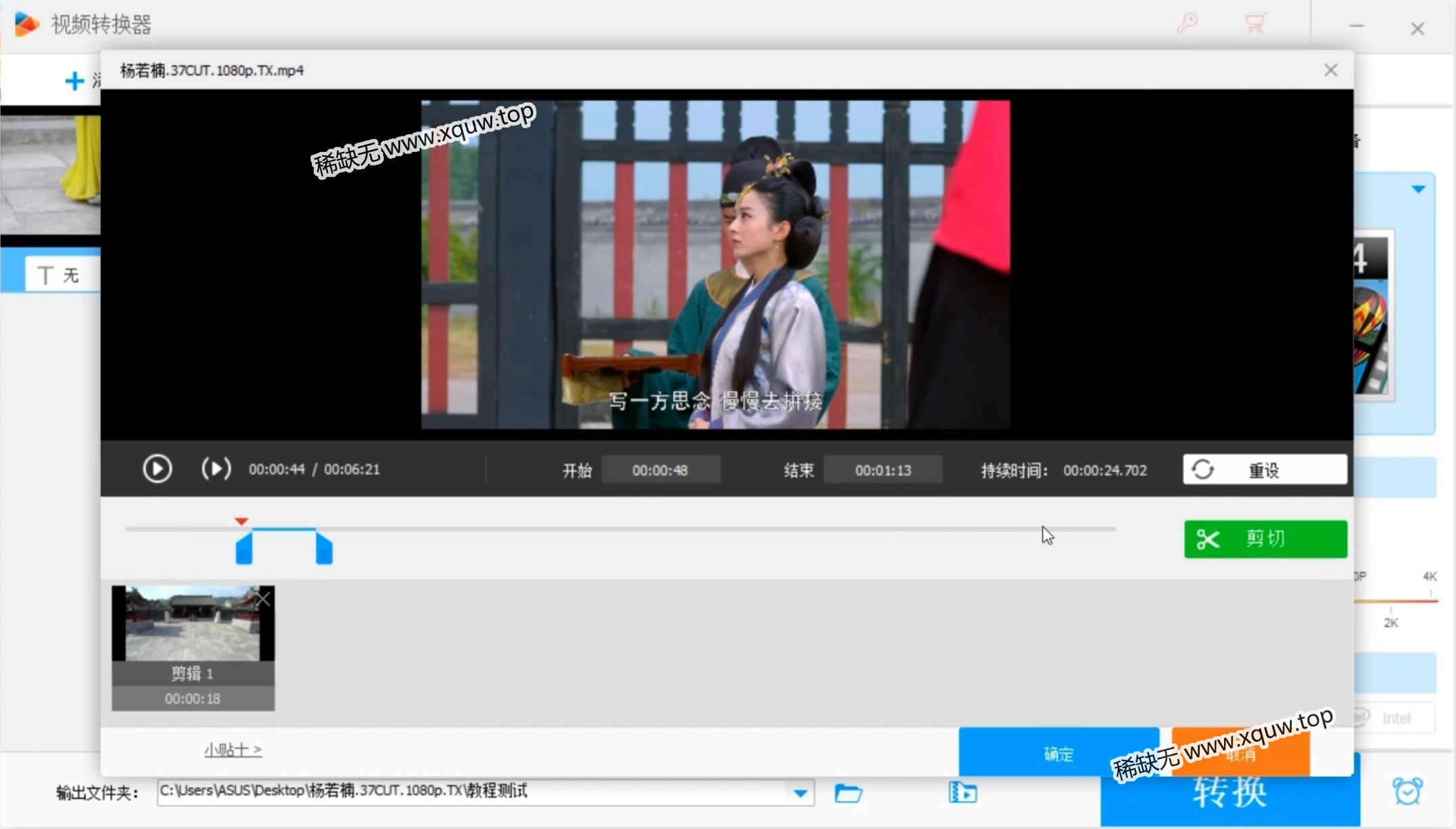
Task: Click the 00:00:44 / 00:06:21 time readout
Action: pyautogui.click(x=314, y=469)
